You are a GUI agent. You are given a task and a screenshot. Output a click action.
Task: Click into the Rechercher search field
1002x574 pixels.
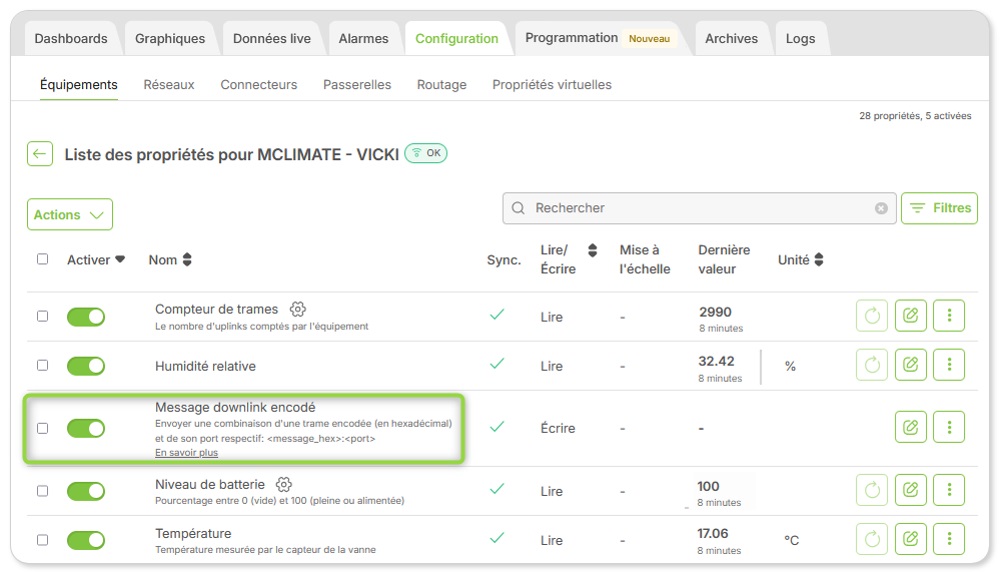pyautogui.click(x=699, y=208)
